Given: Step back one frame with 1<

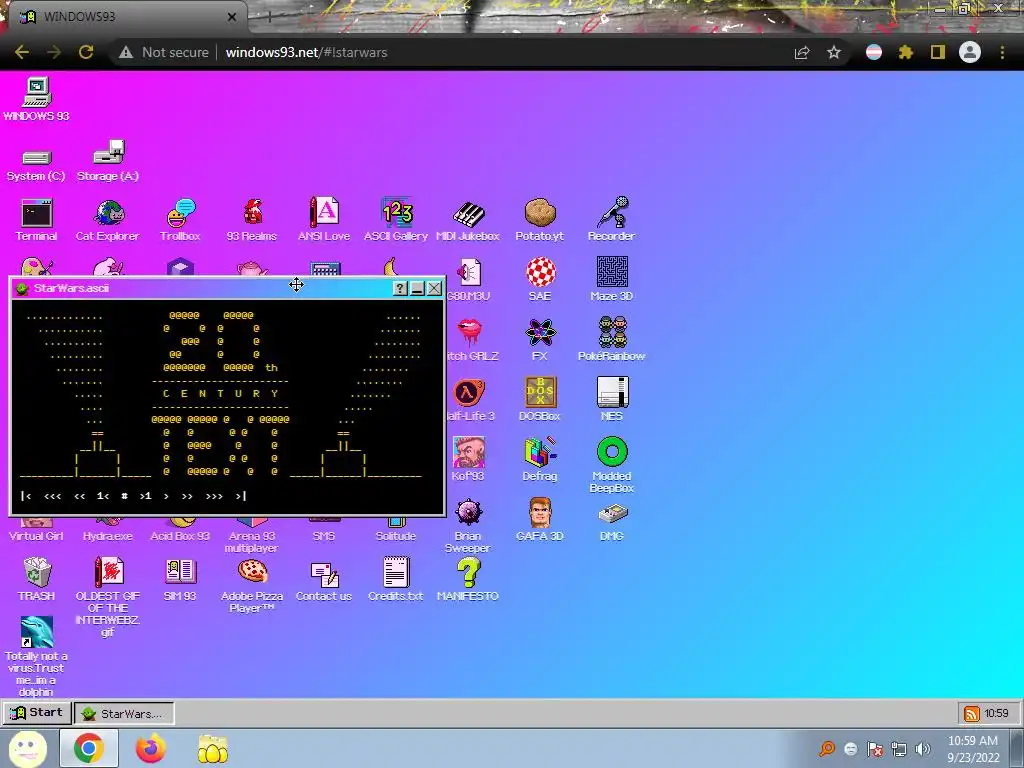Looking at the screenshot, I should 103,496.
